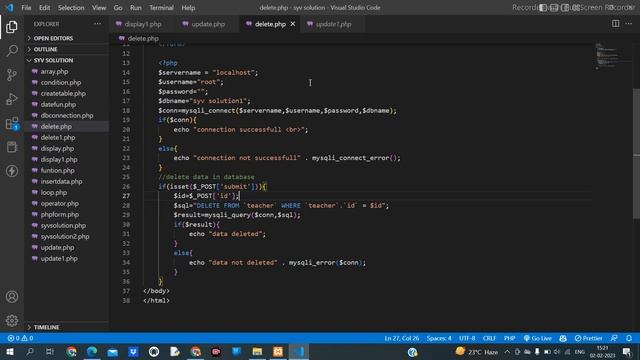Open the Manage gear icon
Screen dimensions: 640x360
click(x=12, y=320)
